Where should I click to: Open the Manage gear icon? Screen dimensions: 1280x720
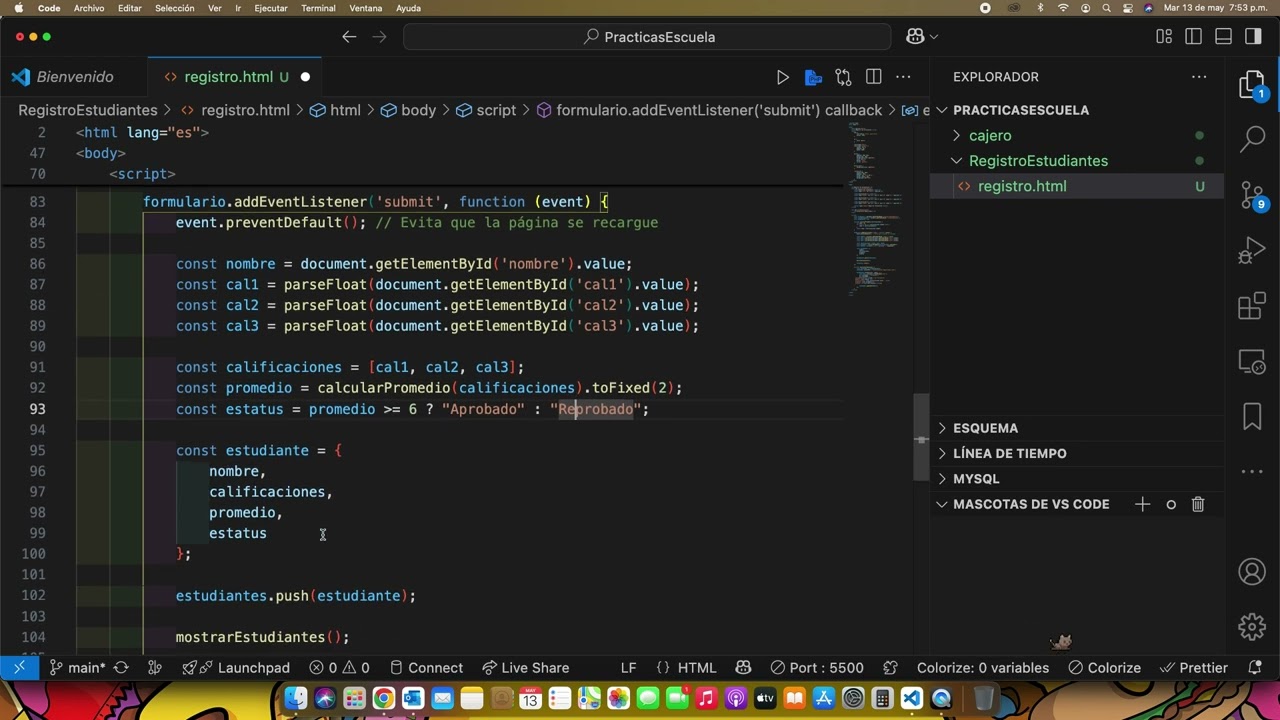pyautogui.click(x=1252, y=627)
